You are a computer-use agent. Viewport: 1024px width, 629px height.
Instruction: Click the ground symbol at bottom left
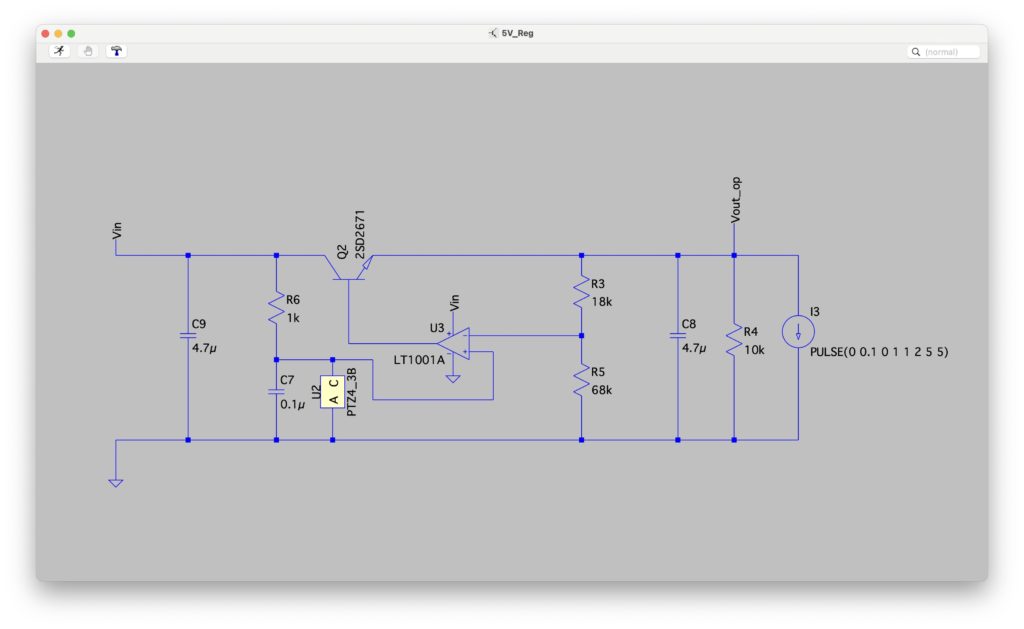[116, 481]
